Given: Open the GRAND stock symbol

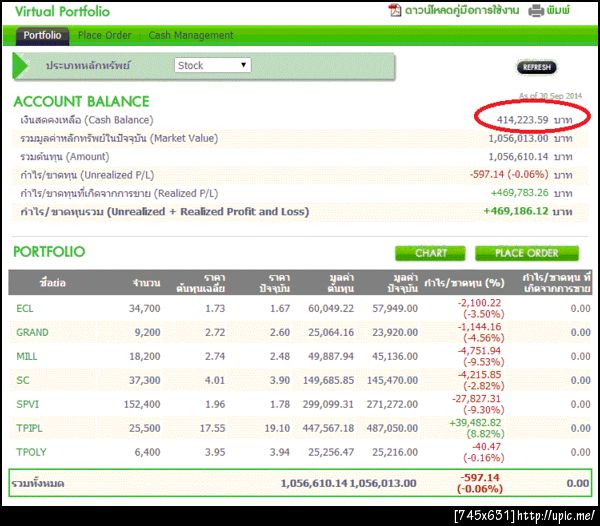Looking at the screenshot, I should tap(32, 332).
